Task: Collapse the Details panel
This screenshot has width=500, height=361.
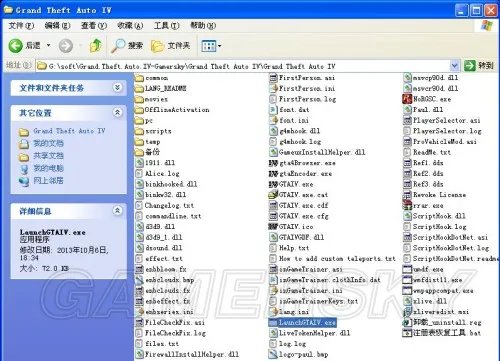Action: point(117,211)
